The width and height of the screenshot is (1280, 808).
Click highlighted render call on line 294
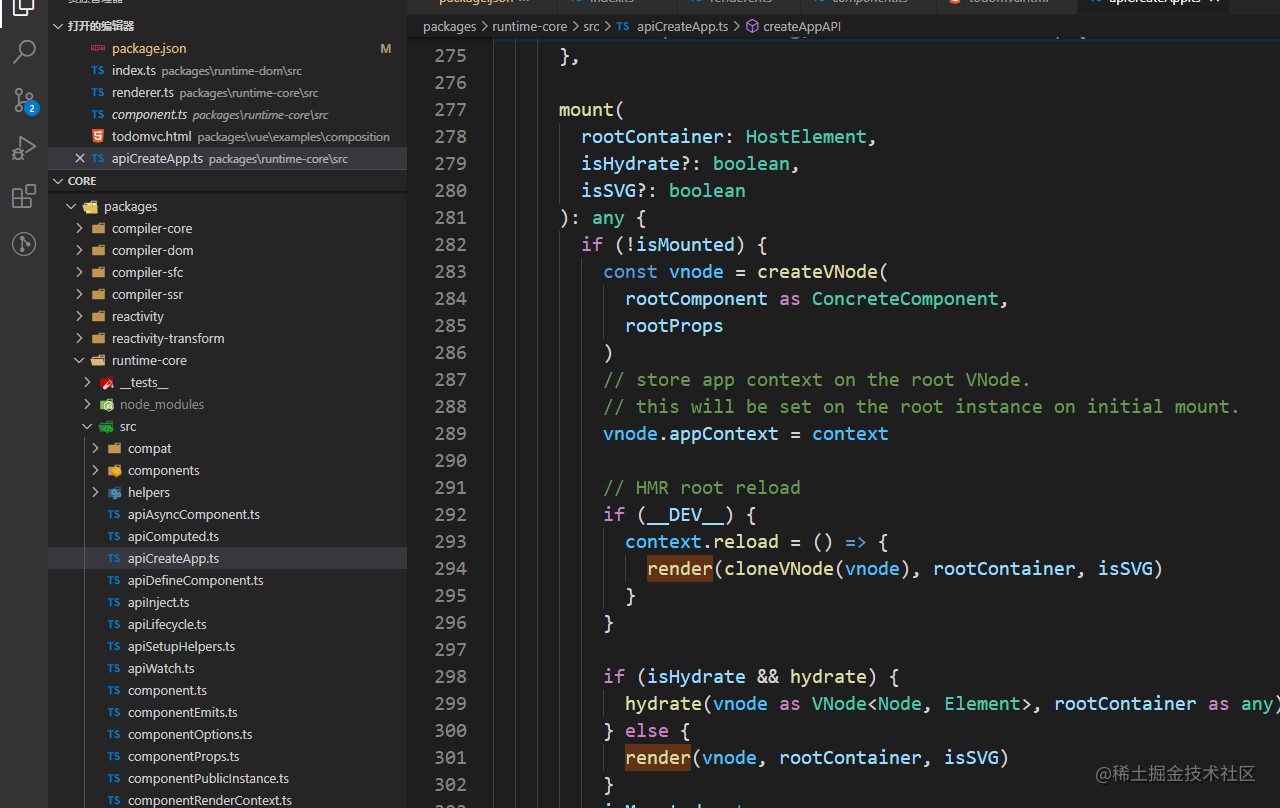coord(680,568)
